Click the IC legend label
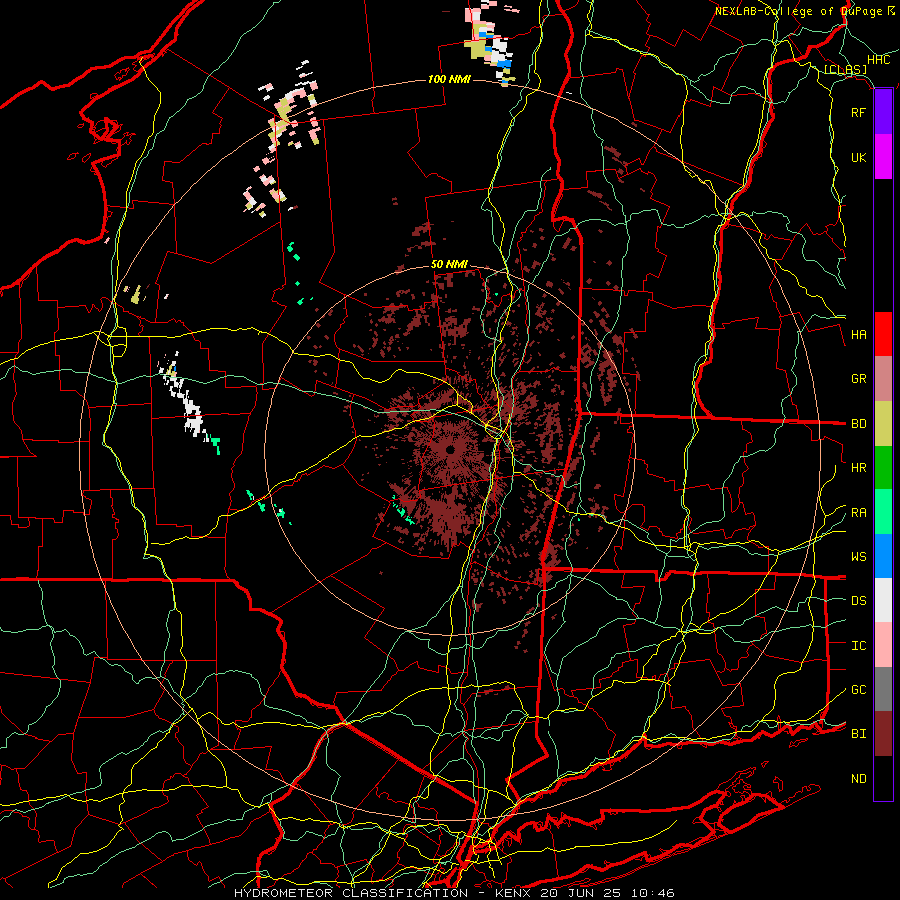 coord(858,646)
